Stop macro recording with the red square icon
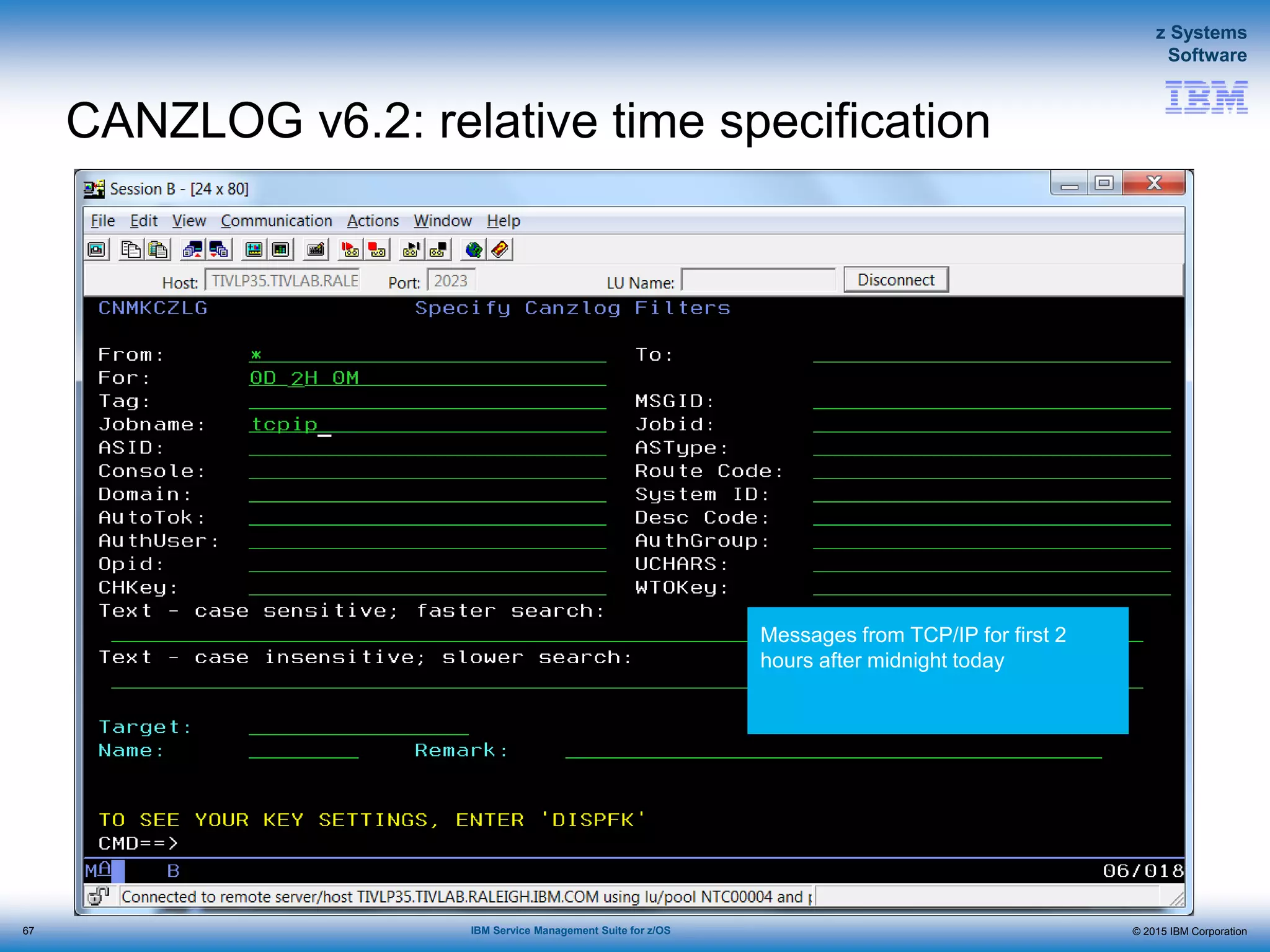The height and width of the screenshot is (952, 1270). pyautogui.click(x=377, y=250)
